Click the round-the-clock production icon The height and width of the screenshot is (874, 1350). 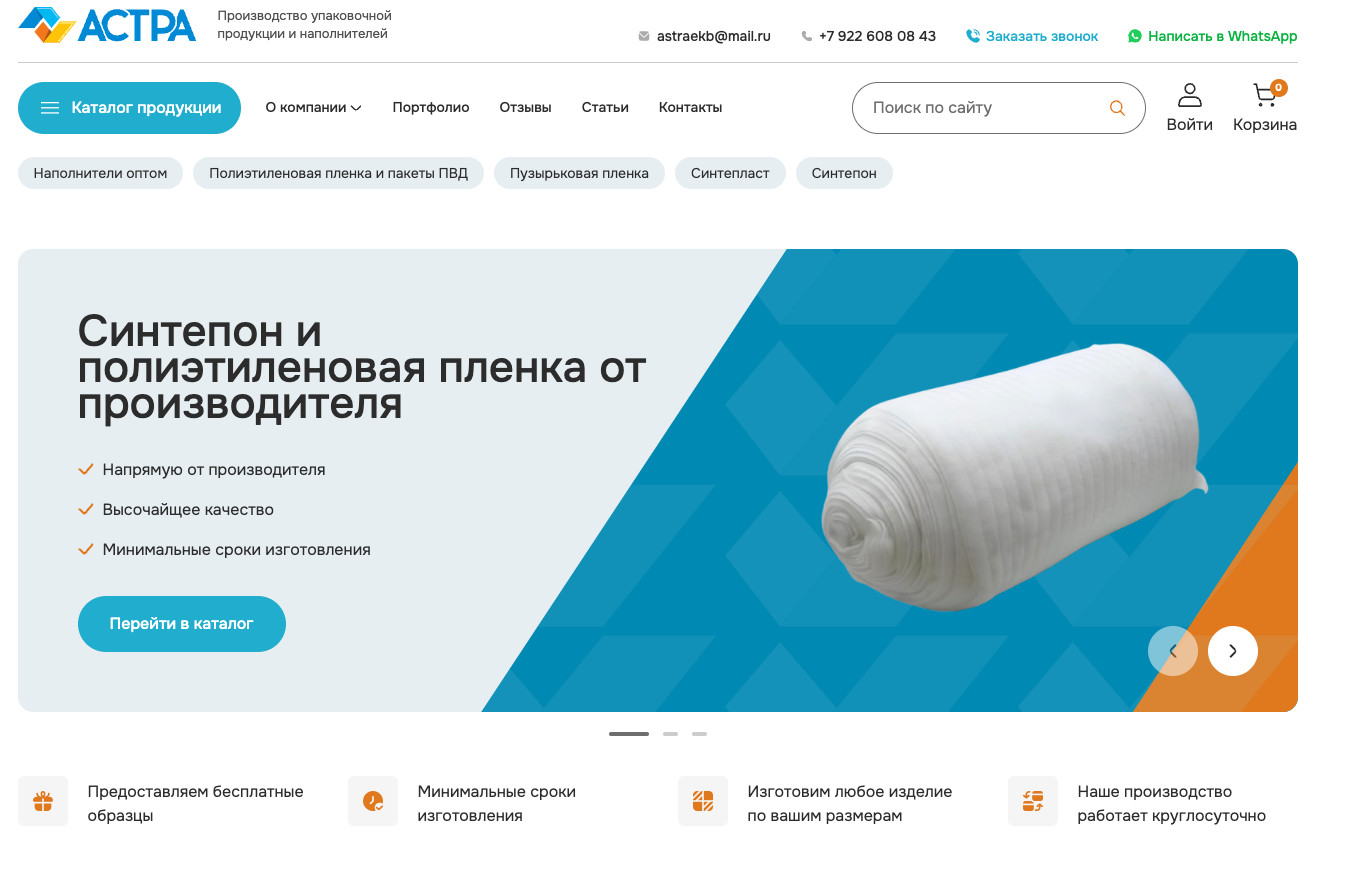[x=1033, y=801]
